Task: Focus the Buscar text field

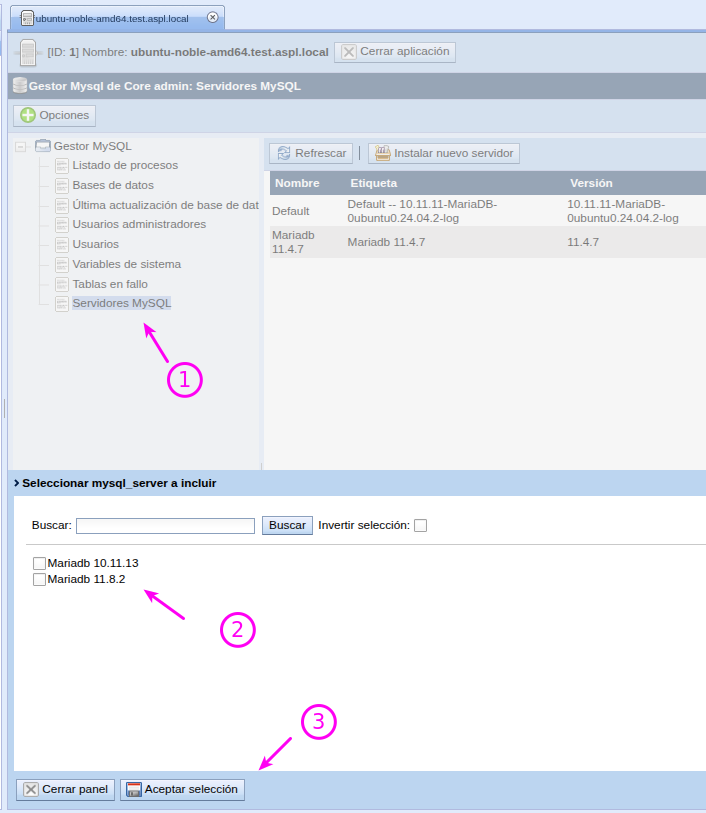Action: [x=165, y=526]
